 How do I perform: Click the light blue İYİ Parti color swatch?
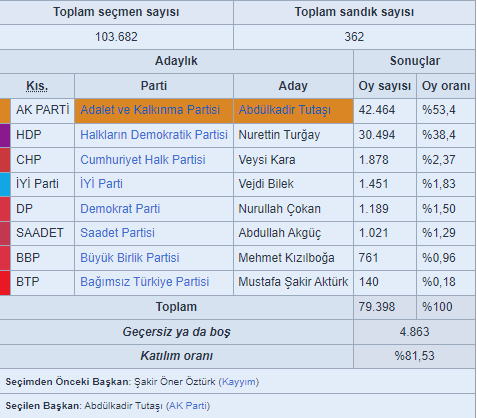click(5, 184)
